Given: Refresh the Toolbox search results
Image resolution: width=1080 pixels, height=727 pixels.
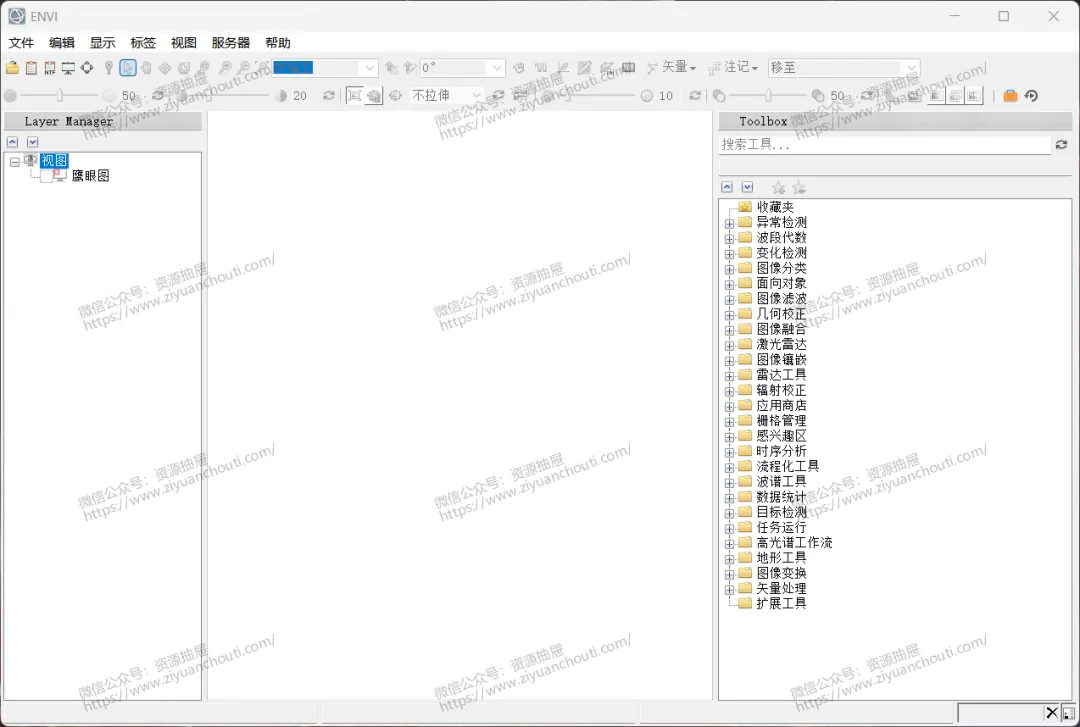Looking at the screenshot, I should (1061, 145).
